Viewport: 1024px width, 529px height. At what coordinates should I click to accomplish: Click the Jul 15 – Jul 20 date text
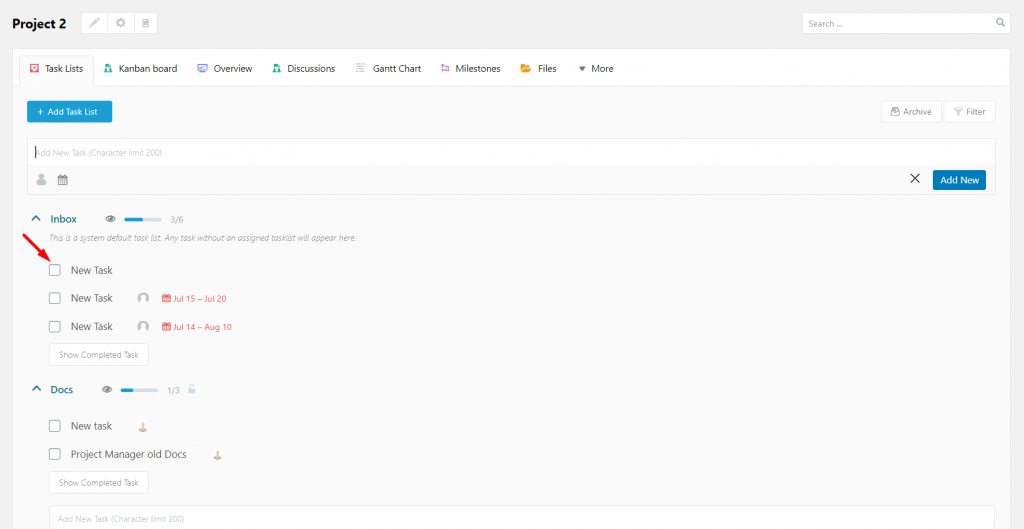[x=199, y=298]
